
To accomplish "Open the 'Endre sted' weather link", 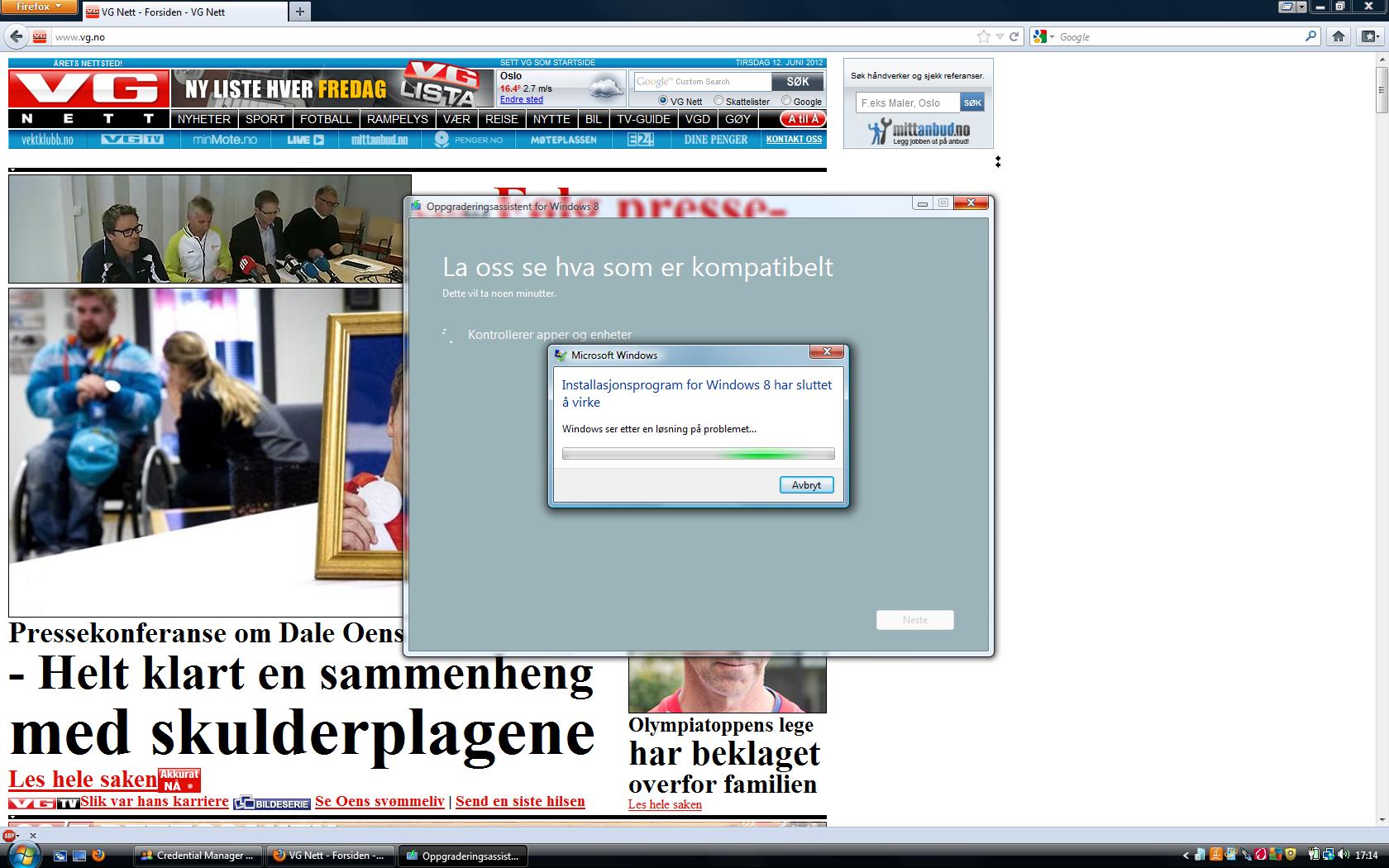I will pyautogui.click(x=521, y=99).
